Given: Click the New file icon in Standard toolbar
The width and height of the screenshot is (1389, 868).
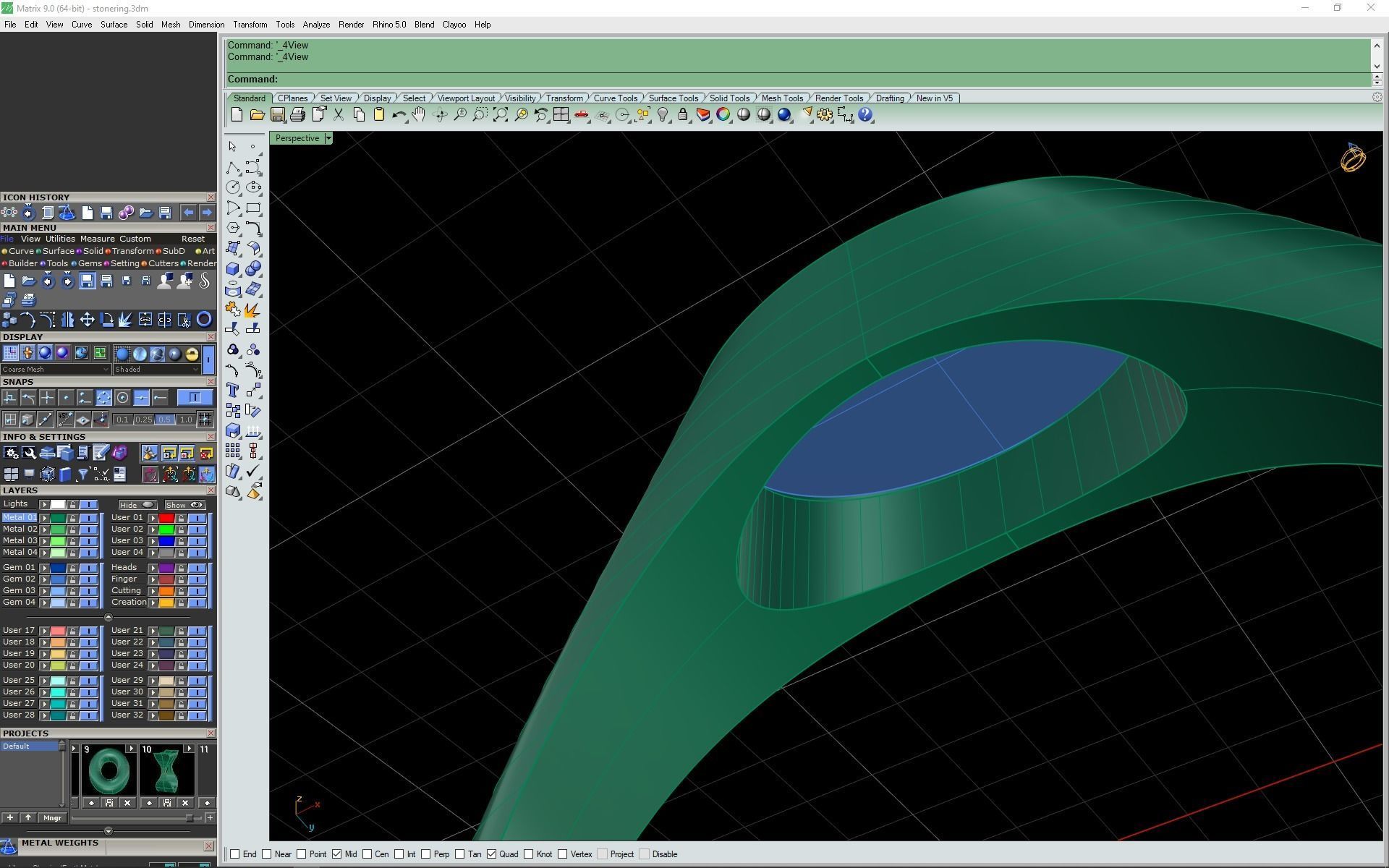Looking at the screenshot, I should point(237,114).
